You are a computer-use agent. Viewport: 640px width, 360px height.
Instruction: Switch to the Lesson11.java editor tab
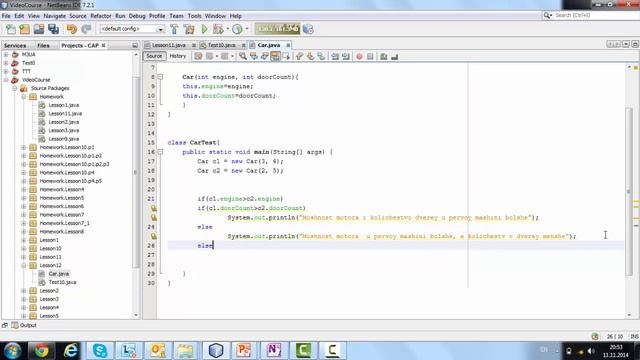tap(169, 45)
